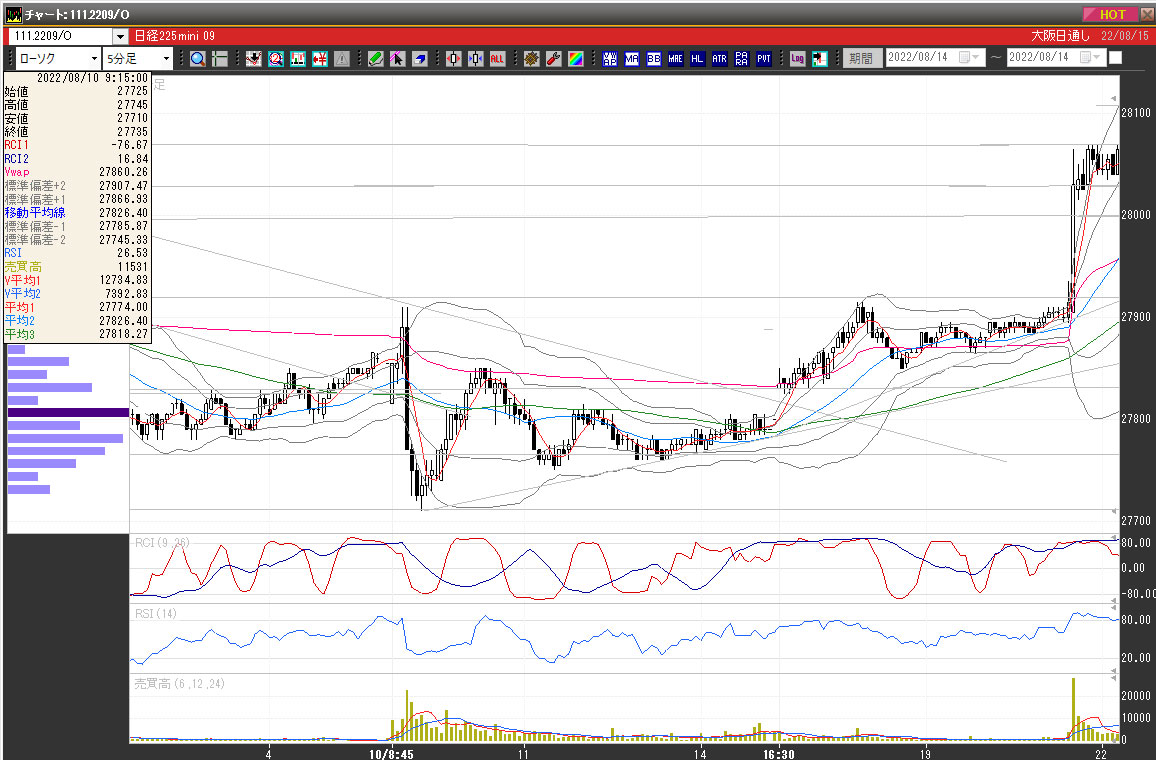The width and height of the screenshot is (1156, 760).
Task: Select the blue eraser tool
Action: click(x=419, y=59)
